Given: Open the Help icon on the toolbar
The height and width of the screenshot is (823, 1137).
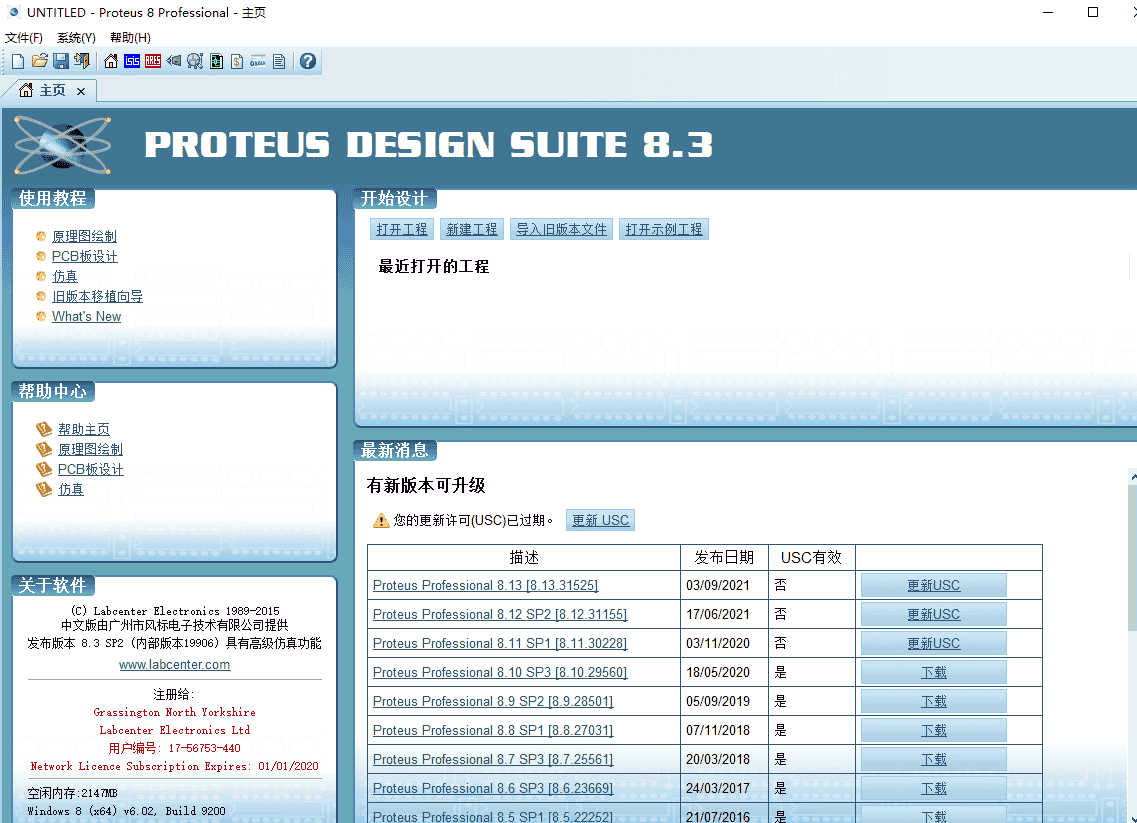Looking at the screenshot, I should pyautogui.click(x=307, y=61).
